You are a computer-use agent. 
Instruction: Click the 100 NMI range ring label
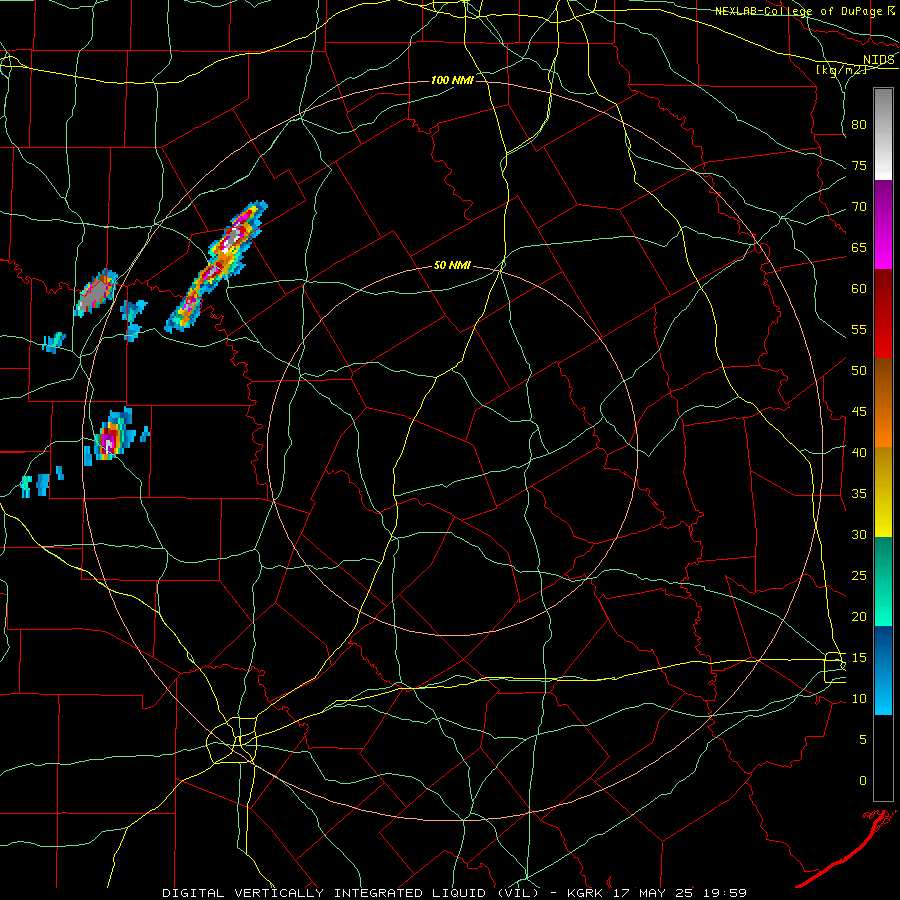pos(452,80)
